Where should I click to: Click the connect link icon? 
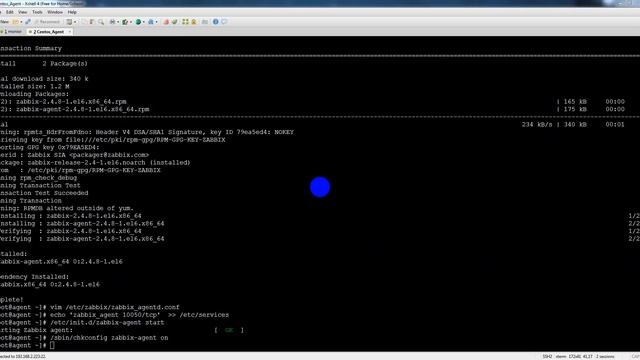coord(28,22)
